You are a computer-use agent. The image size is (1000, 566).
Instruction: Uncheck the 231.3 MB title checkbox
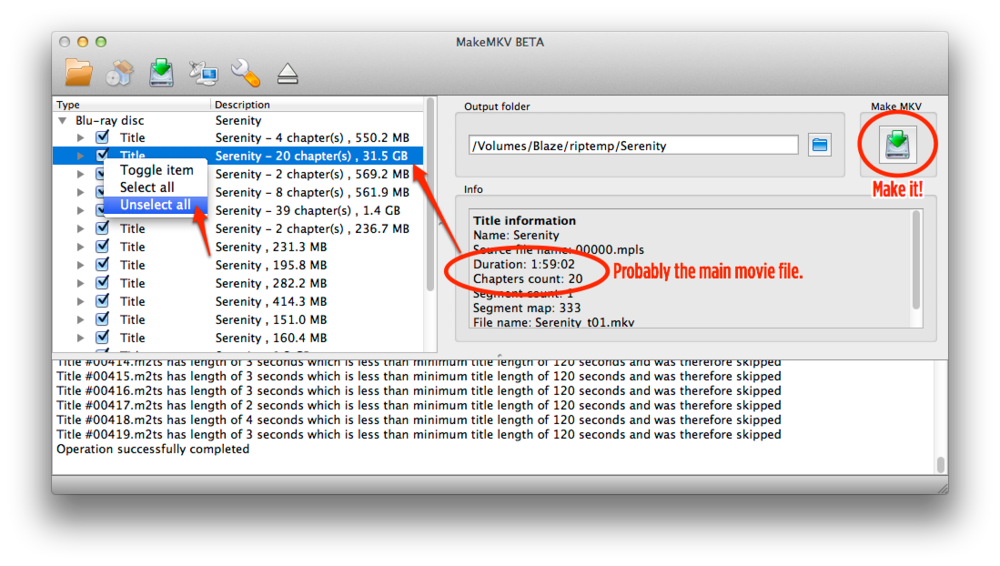tap(102, 246)
